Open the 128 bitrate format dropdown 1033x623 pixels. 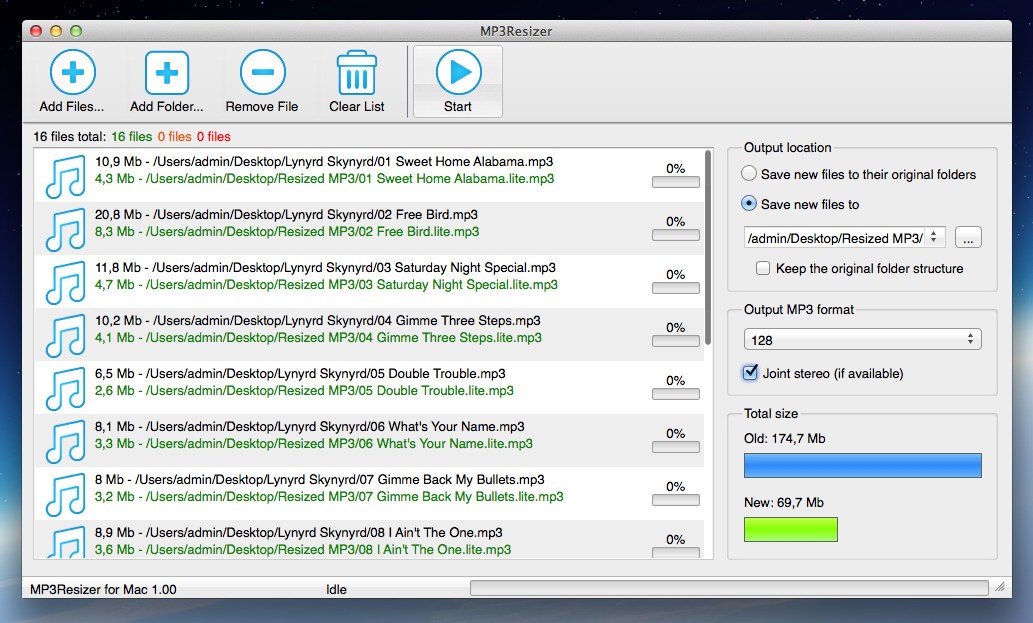(862, 340)
